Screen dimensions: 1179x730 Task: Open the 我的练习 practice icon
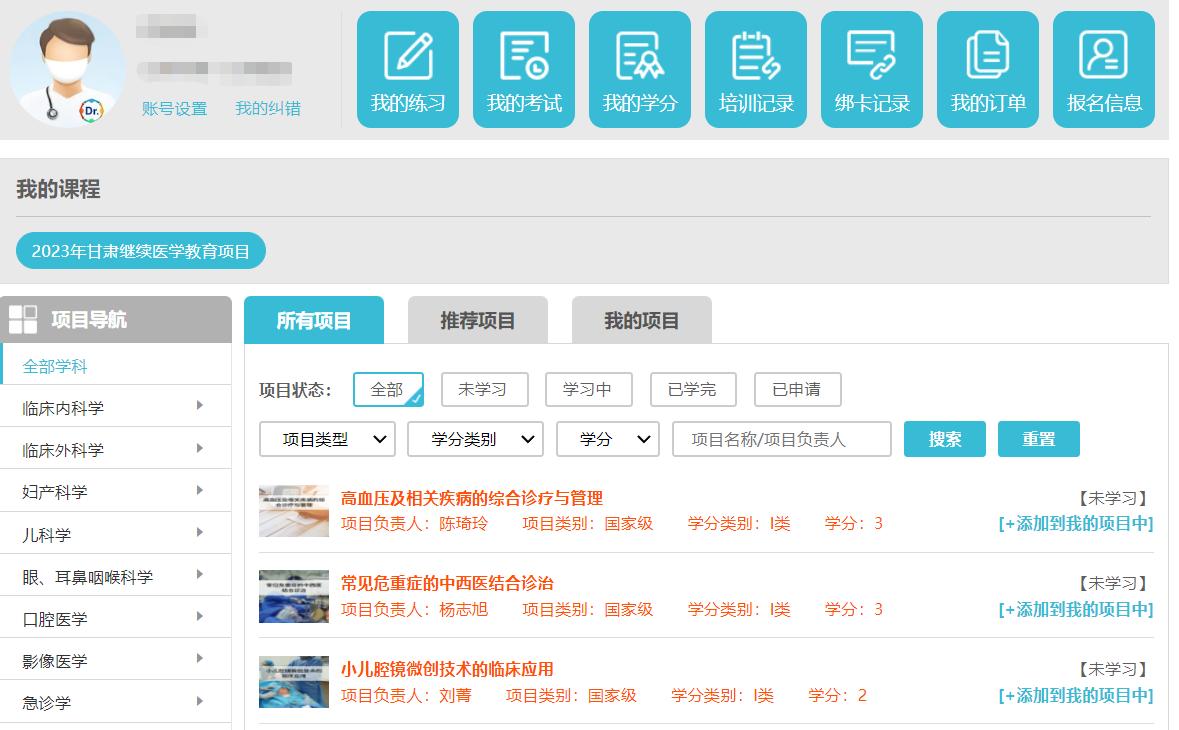point(408,70)
